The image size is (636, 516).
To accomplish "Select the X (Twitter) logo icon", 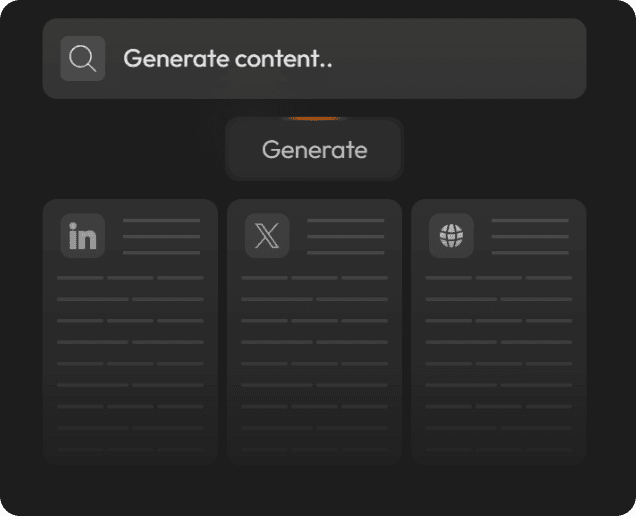I will pyautogui.click(x=267, y=236).
